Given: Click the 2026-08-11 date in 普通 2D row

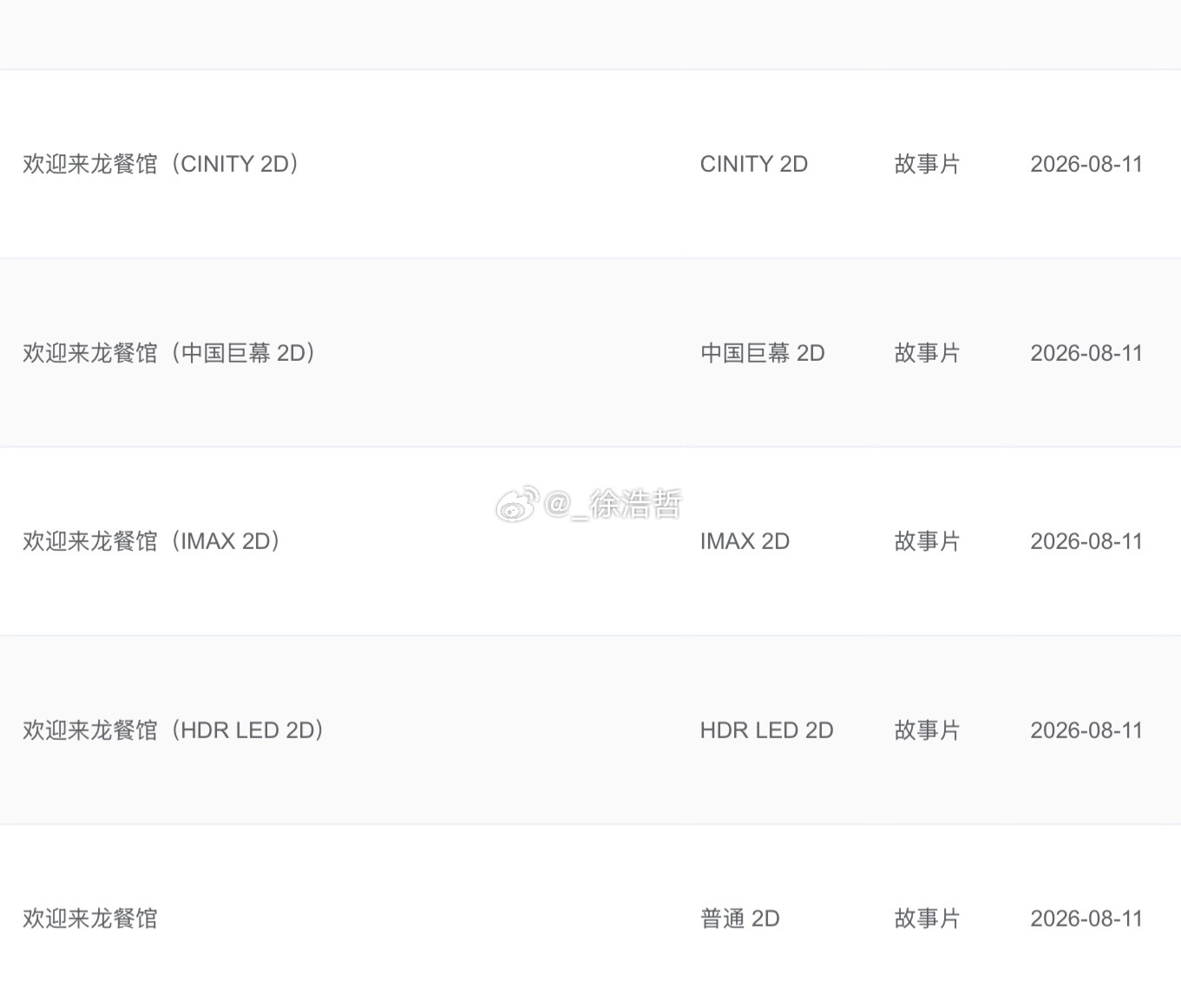Looking at the screenshot, I should [1086, 919].
